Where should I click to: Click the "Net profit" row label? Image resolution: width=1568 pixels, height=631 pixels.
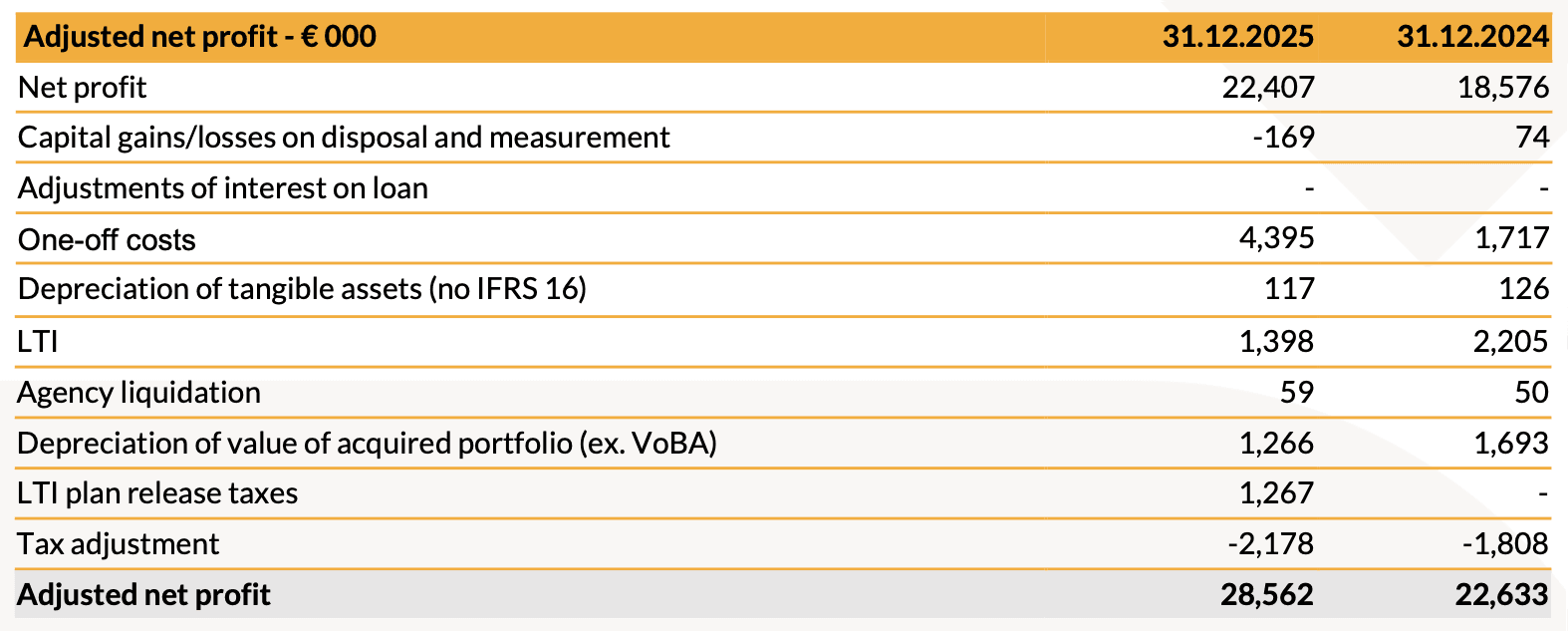click(82, 88)
